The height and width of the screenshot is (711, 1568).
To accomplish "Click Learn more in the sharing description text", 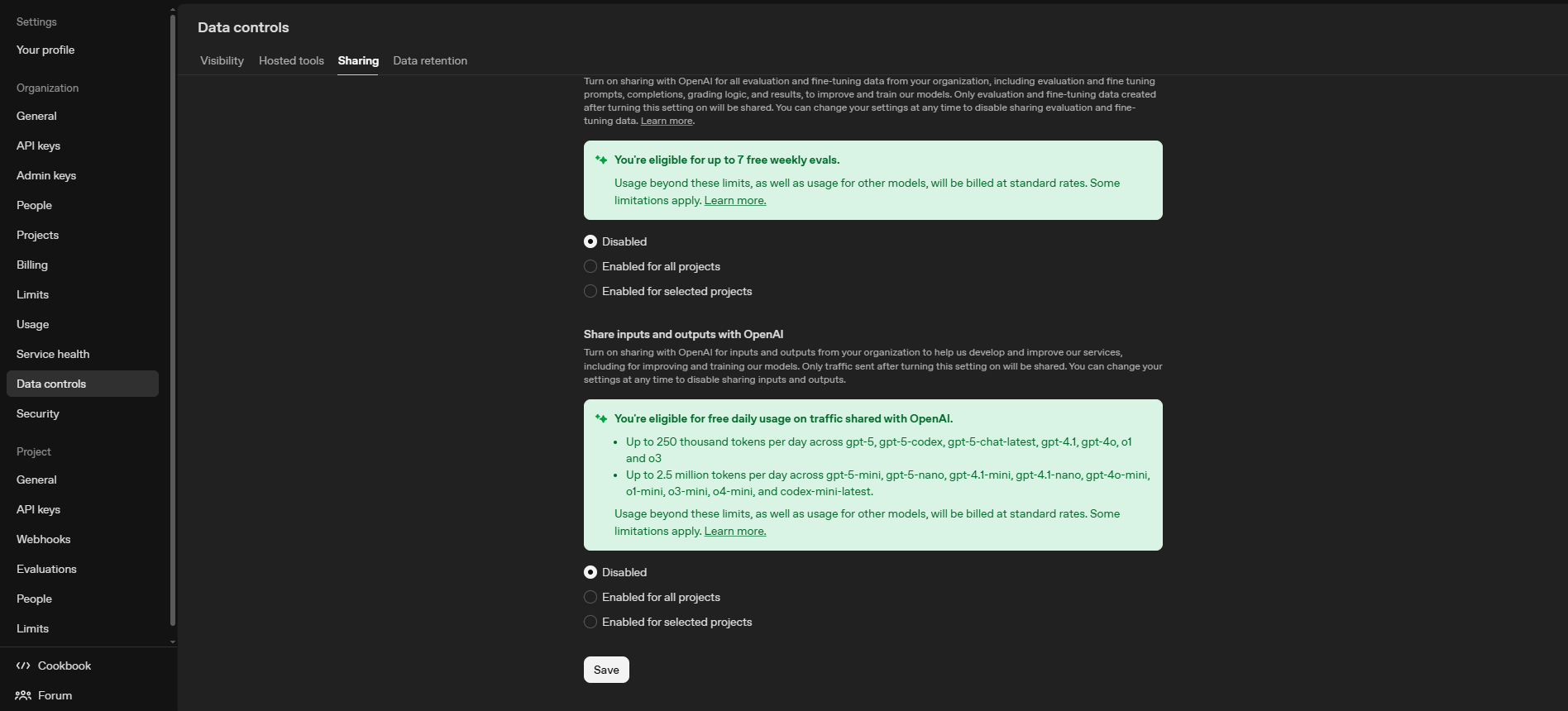I will click(665, 121).
